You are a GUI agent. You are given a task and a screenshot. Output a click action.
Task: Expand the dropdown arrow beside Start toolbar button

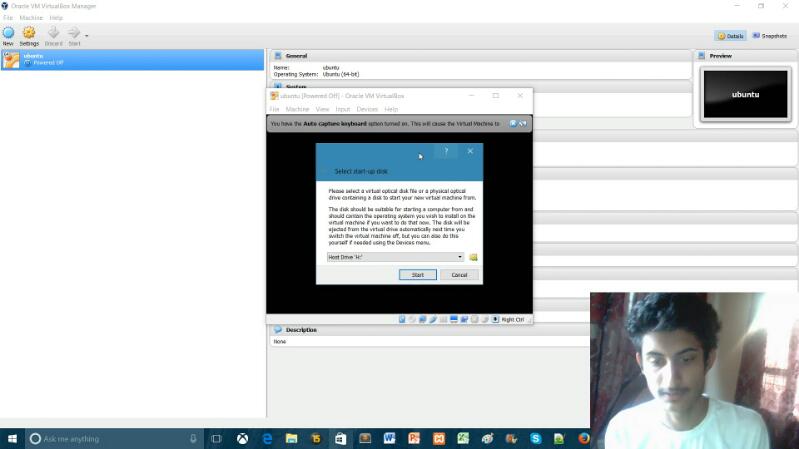click(x=87, y=36)
